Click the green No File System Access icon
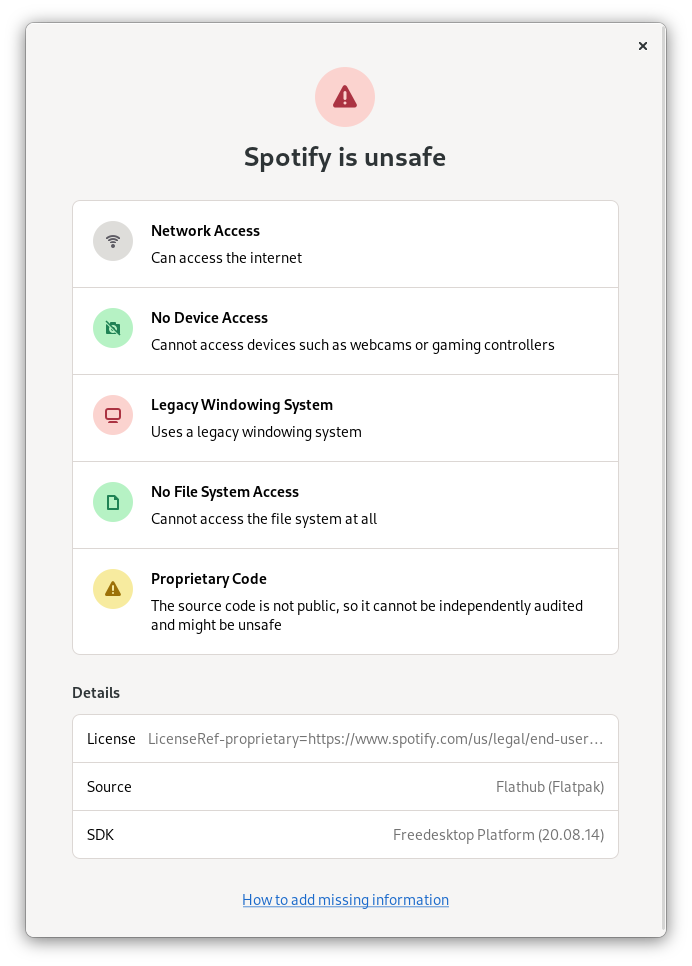 [113, 502]
